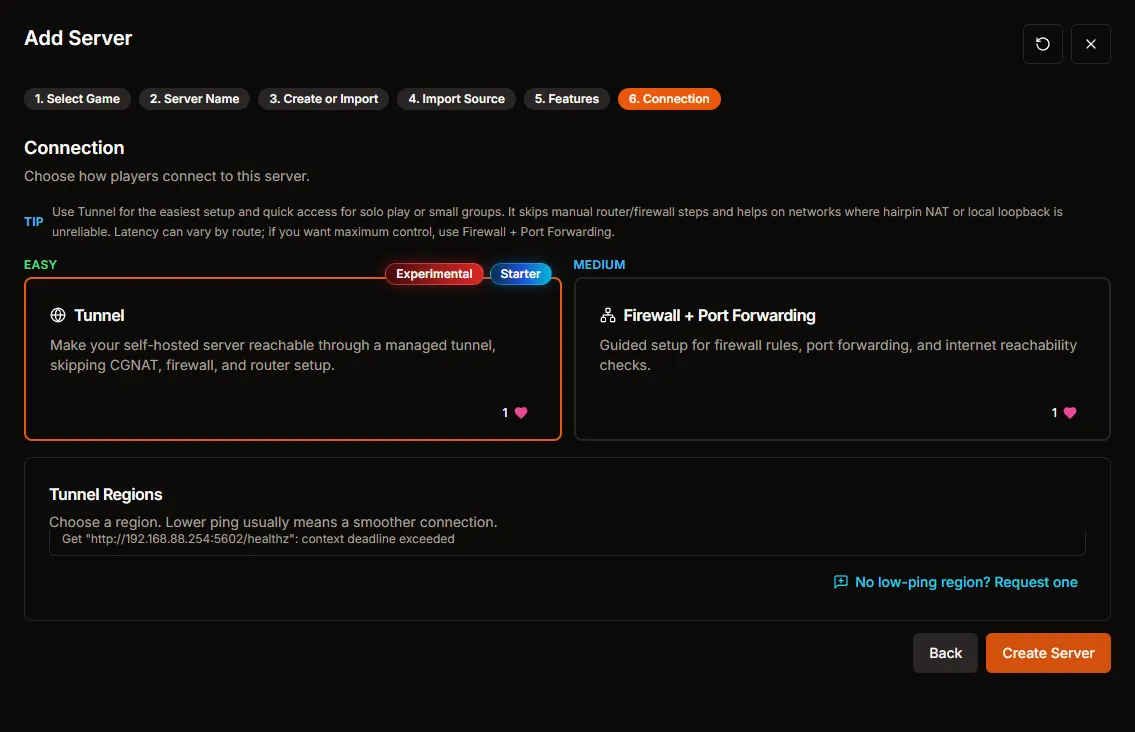This screenshot has height=732, width=1135.
Task: Switch to the 5. Features step
Action: click(x=566, y=98)
